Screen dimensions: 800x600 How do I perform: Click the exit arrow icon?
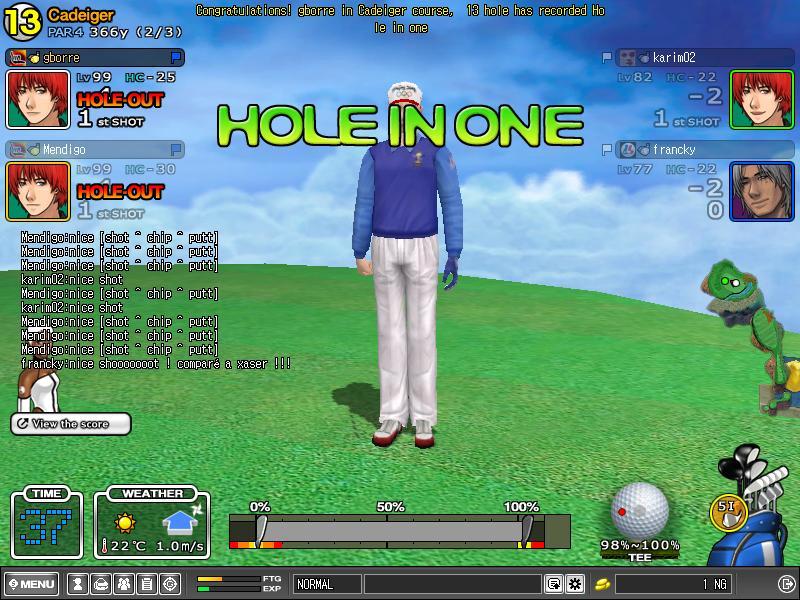786,584
